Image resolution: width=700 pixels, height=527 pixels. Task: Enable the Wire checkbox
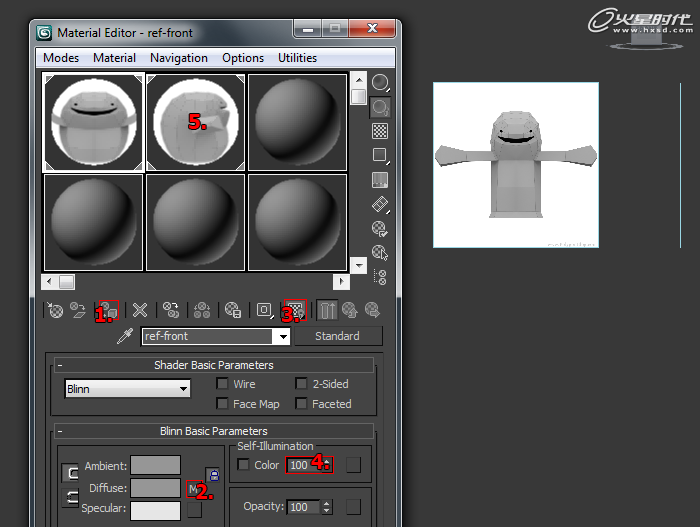(223, 384)
